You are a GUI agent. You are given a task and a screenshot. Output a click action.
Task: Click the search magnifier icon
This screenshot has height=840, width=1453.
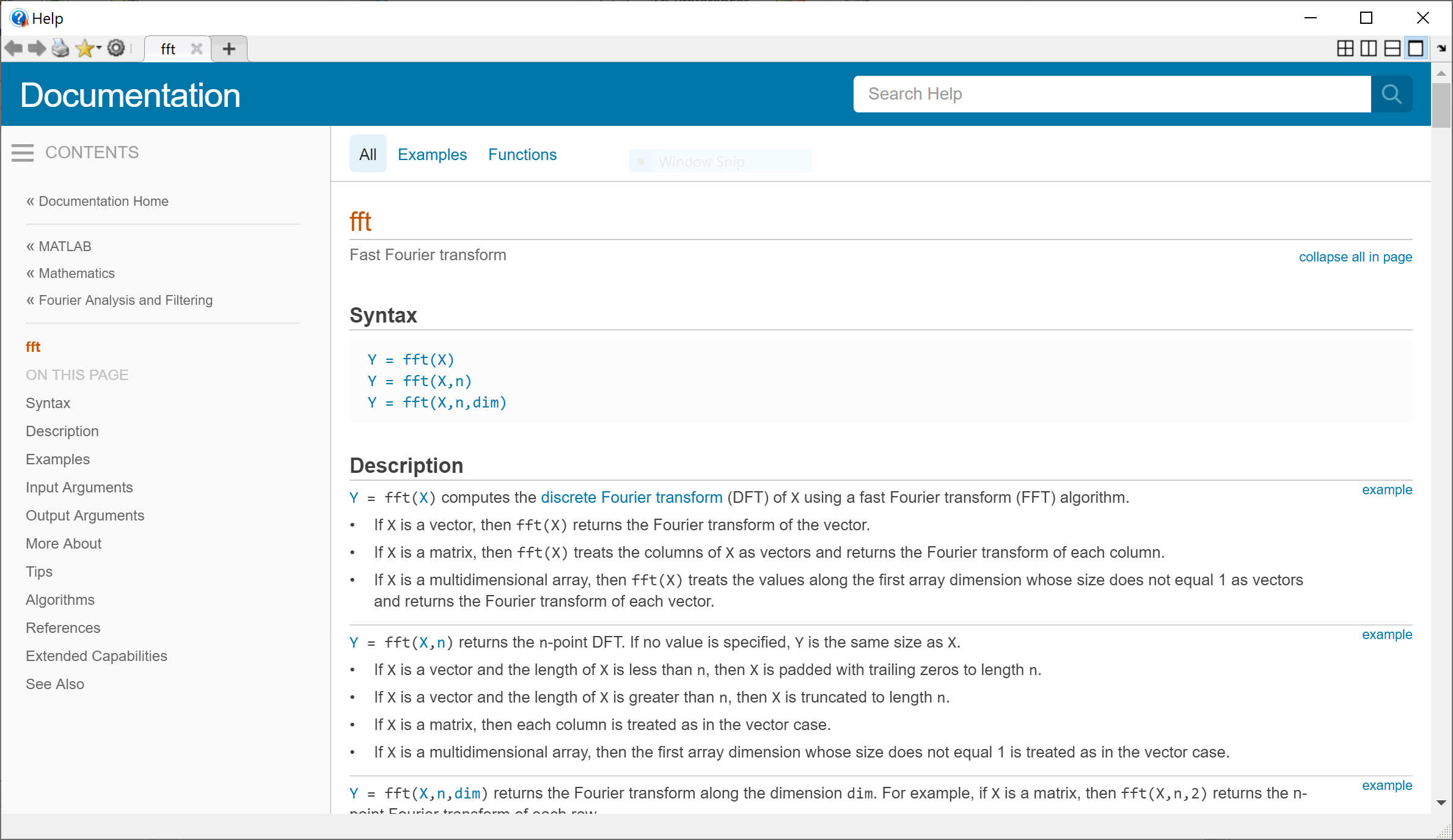tap(1393, 94)
